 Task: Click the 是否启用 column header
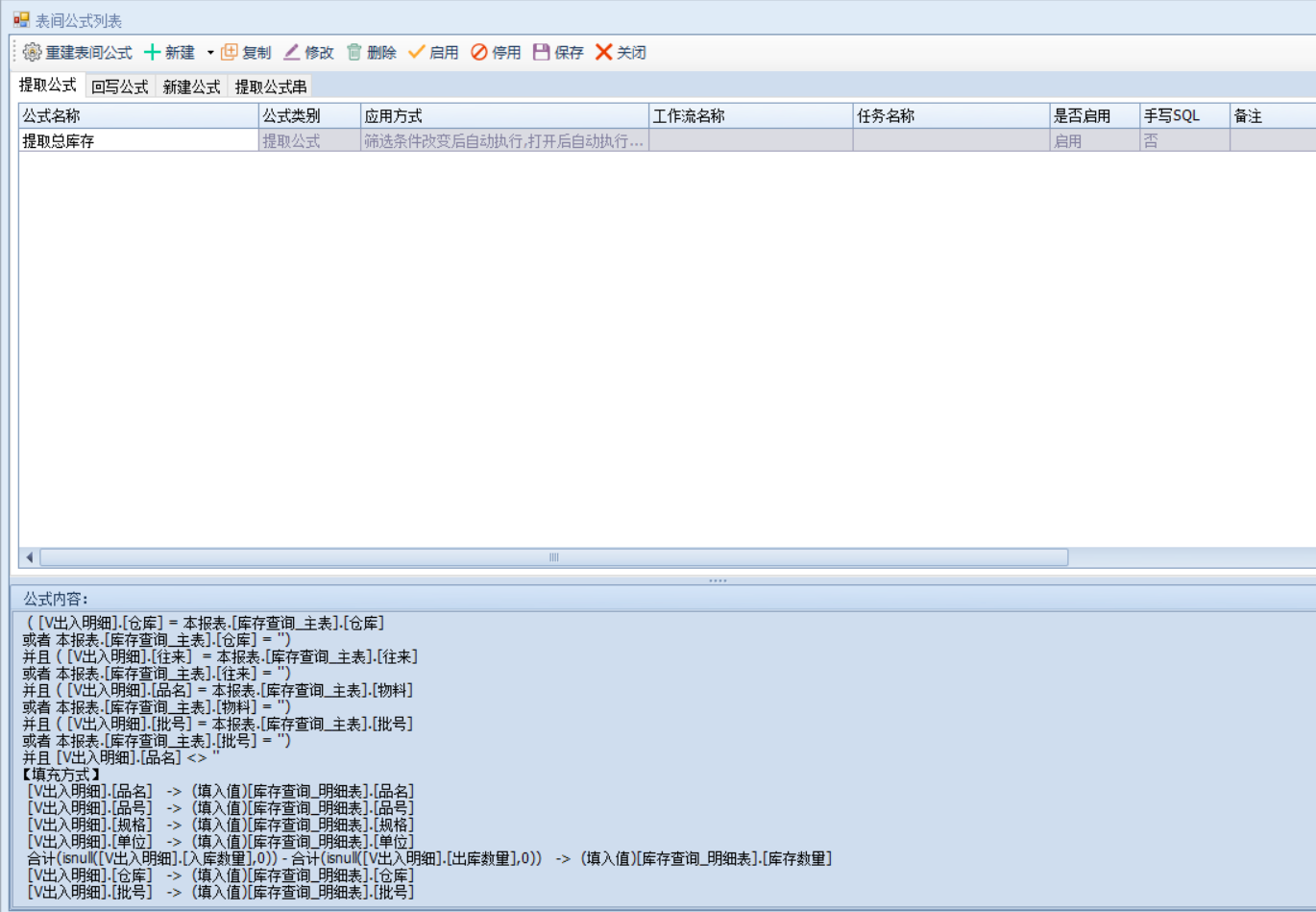(x=1093, y=116)
